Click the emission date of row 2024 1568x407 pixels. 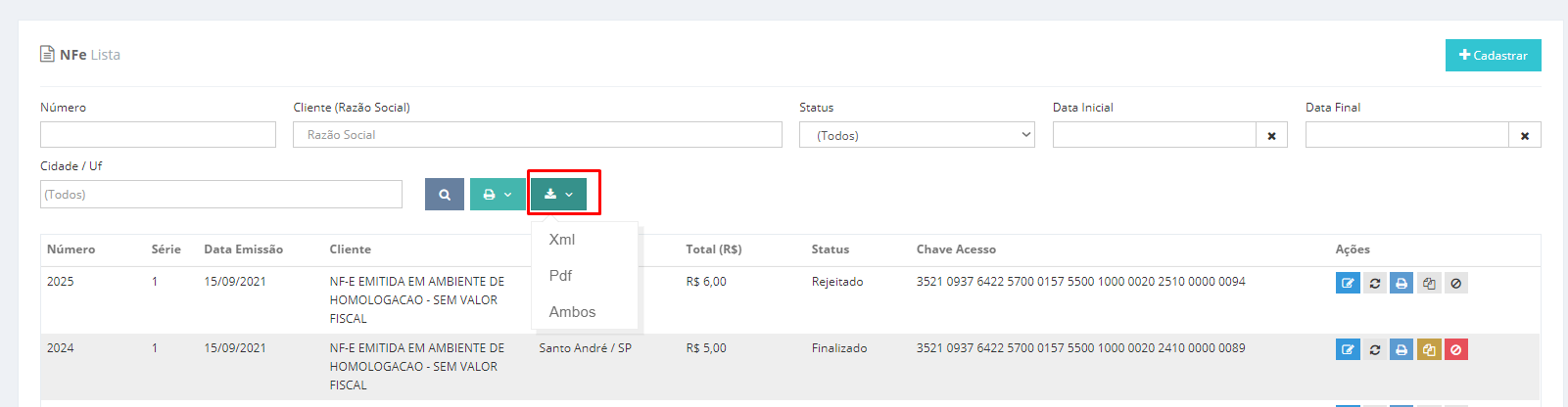coord(235,348)
